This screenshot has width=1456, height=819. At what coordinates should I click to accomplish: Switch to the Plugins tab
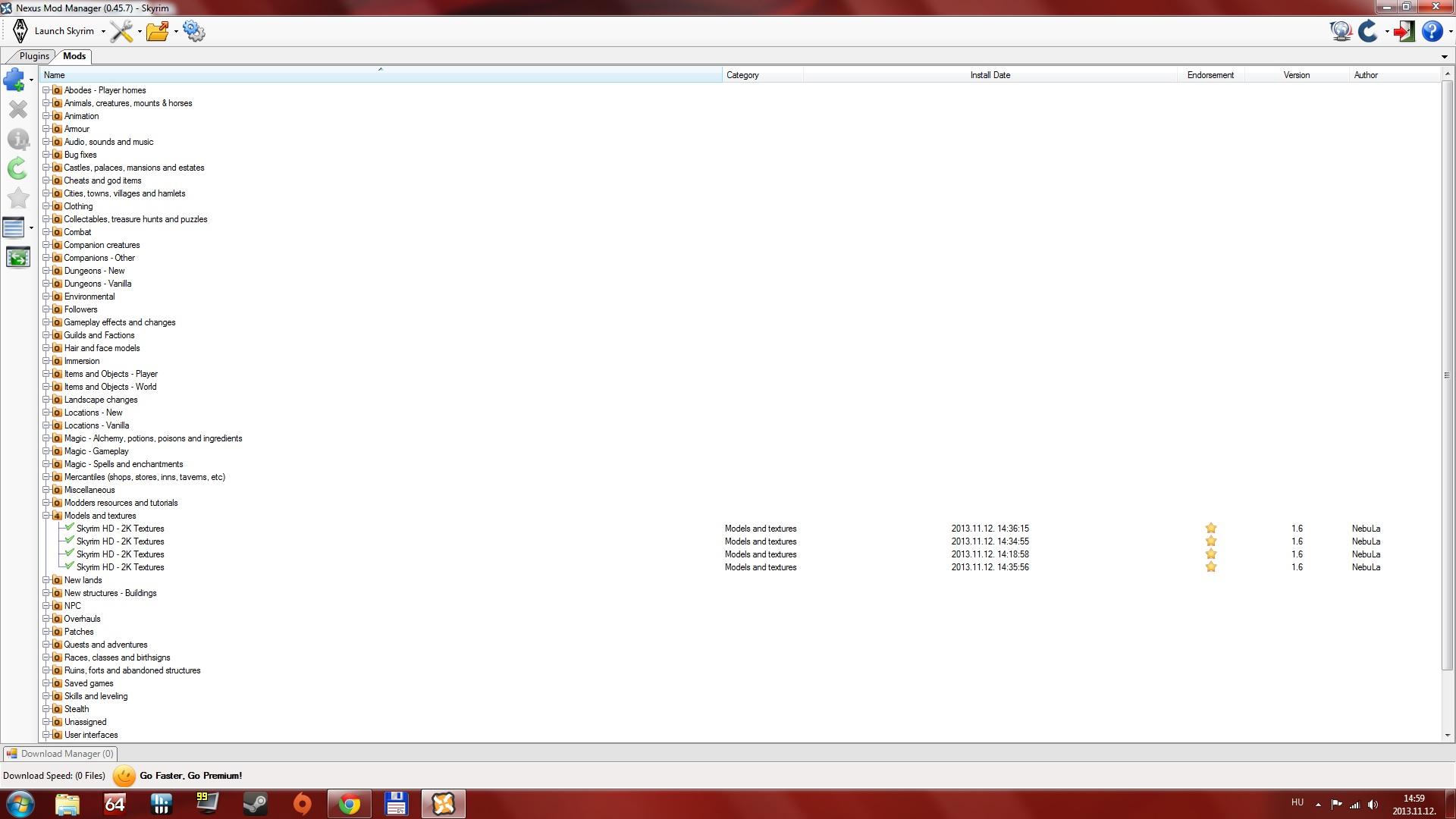click(34, 56)
